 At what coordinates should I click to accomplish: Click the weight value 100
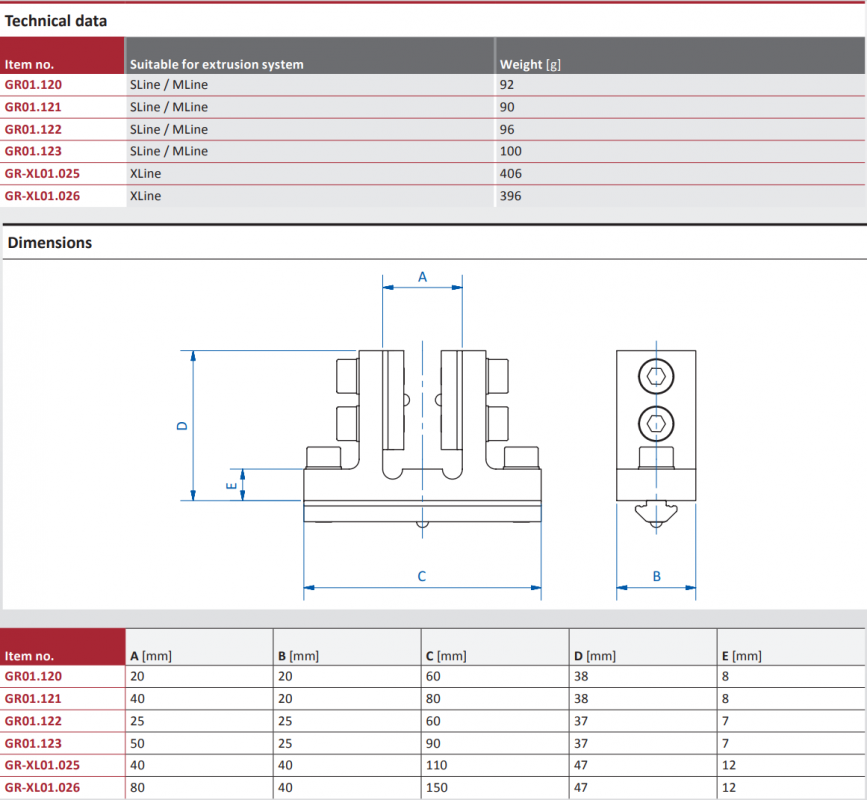[x=510, y=151]
